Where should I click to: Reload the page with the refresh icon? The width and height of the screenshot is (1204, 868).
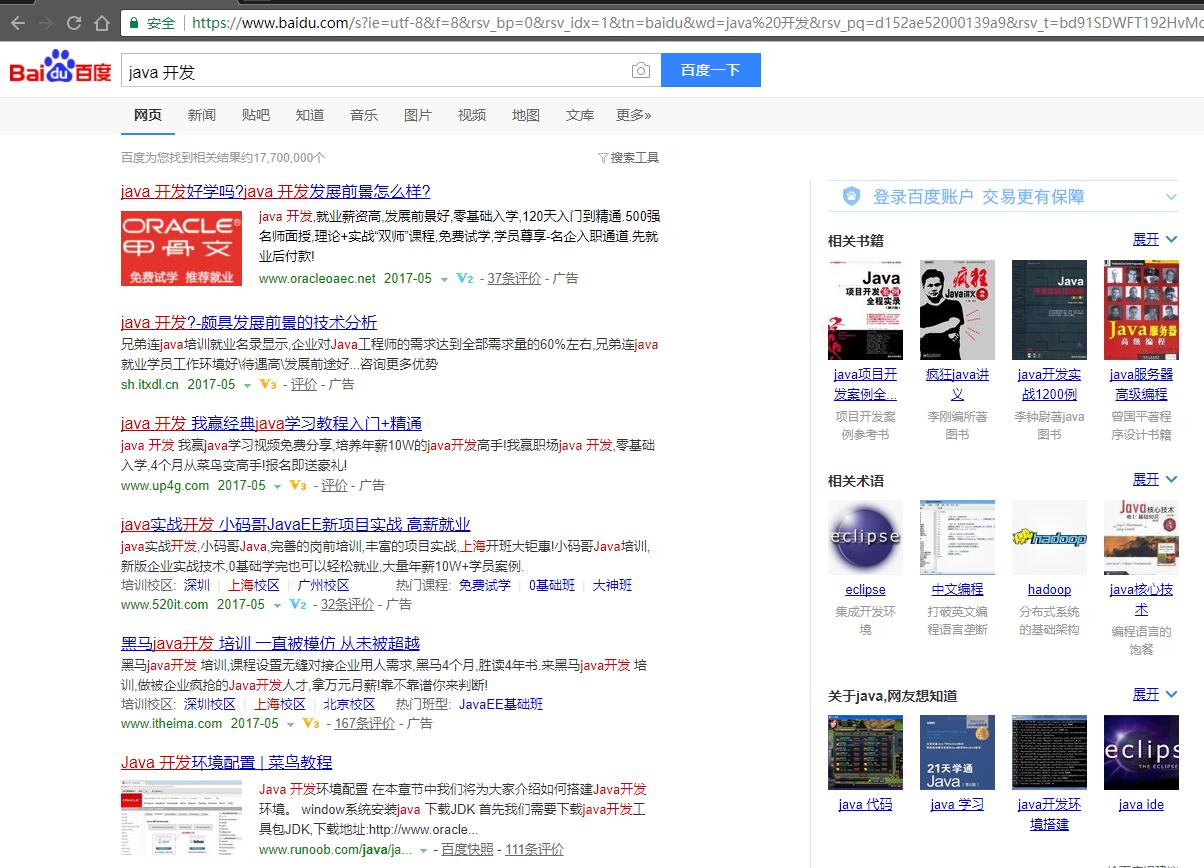[x=74, y=22]
